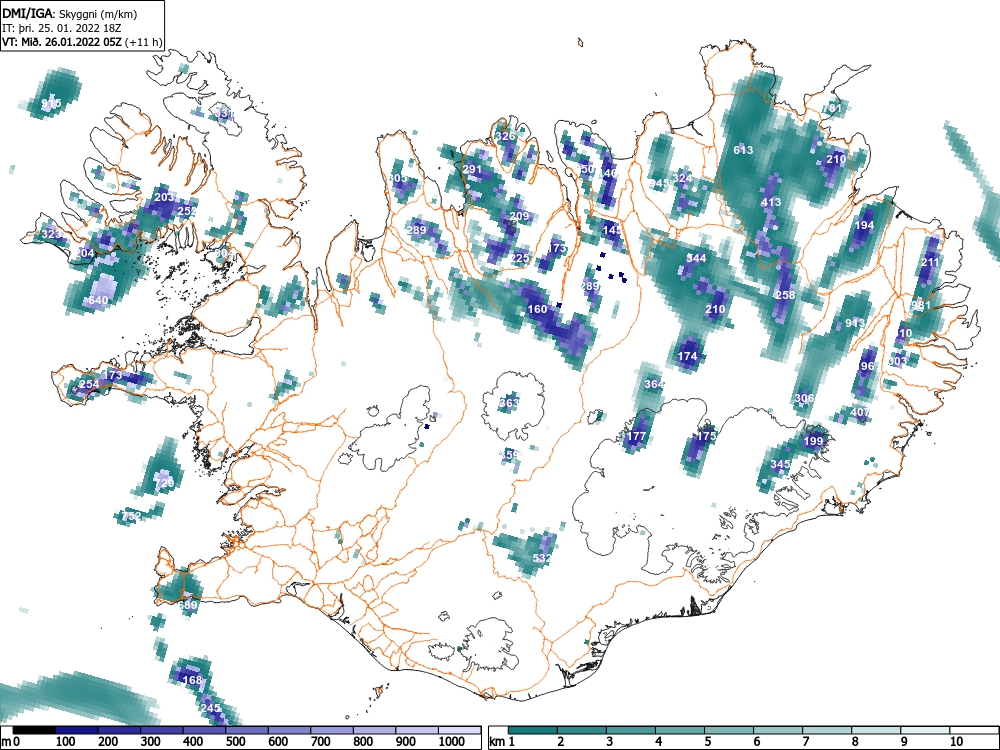
Task: Click the 254 value on Snæfellsnes
Action: coord(89,384)
